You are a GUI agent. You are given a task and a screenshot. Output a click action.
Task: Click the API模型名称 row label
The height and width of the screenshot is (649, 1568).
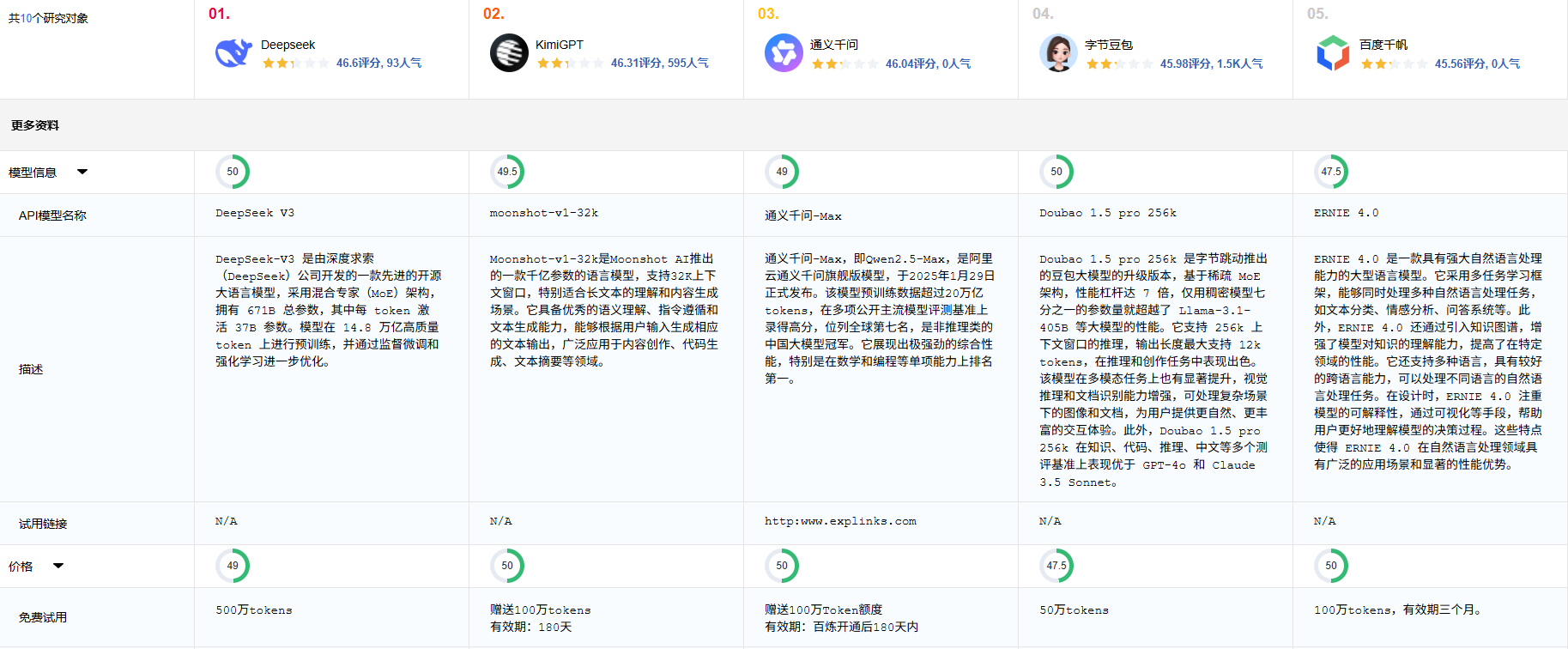click(x=52, y=215)
